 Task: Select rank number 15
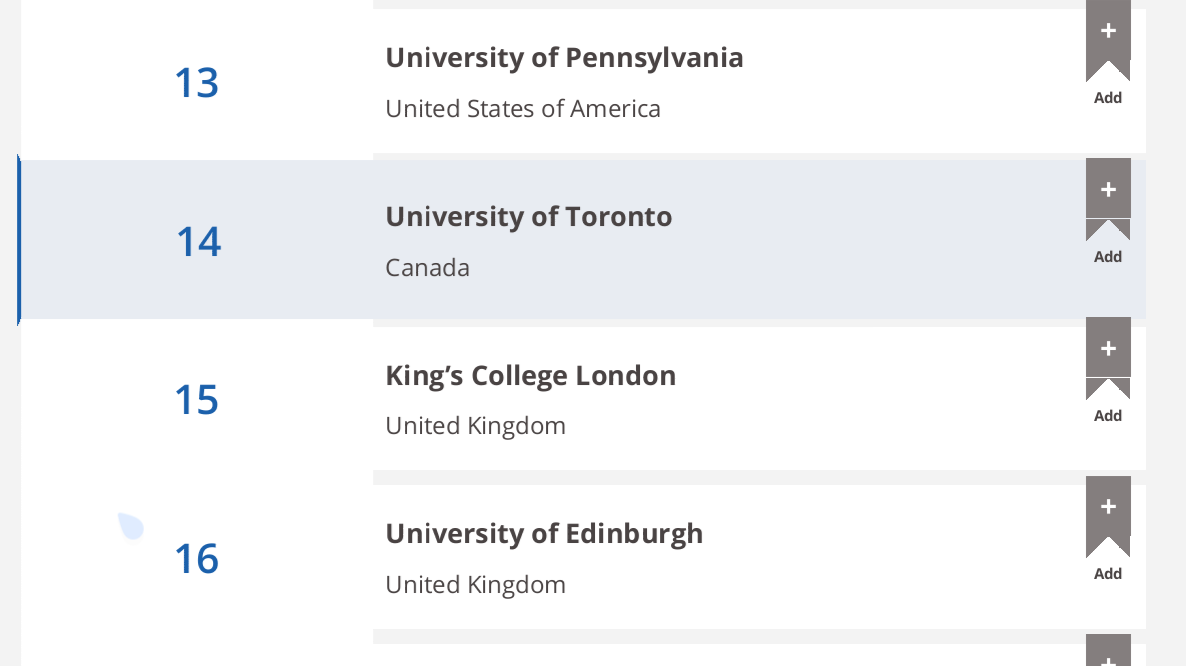click(197, 400)
